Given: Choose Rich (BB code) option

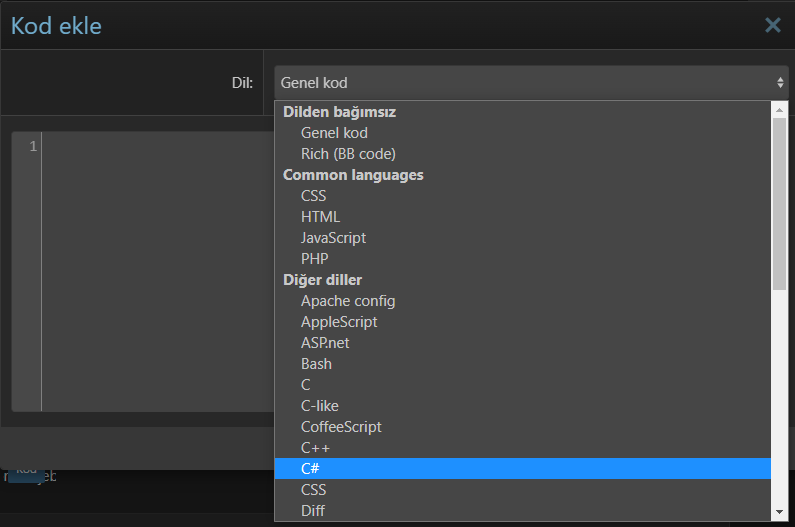Looking at the screenshot, I should pos(348,154).
